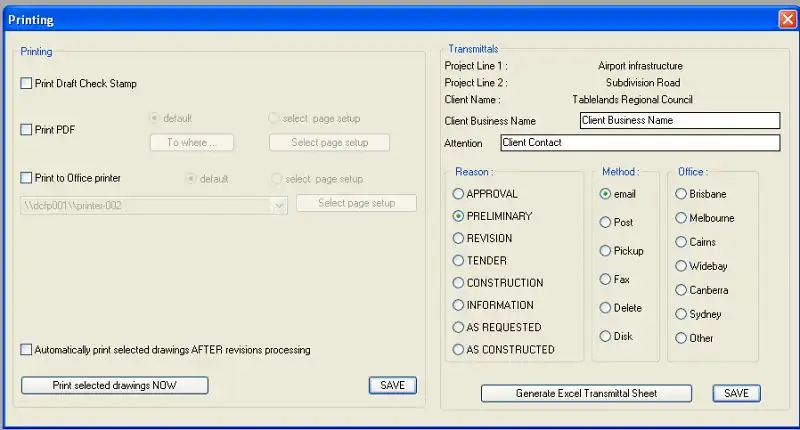Choose the Disk method option
This screenshot has height=430, width=800.
(605, 336)
